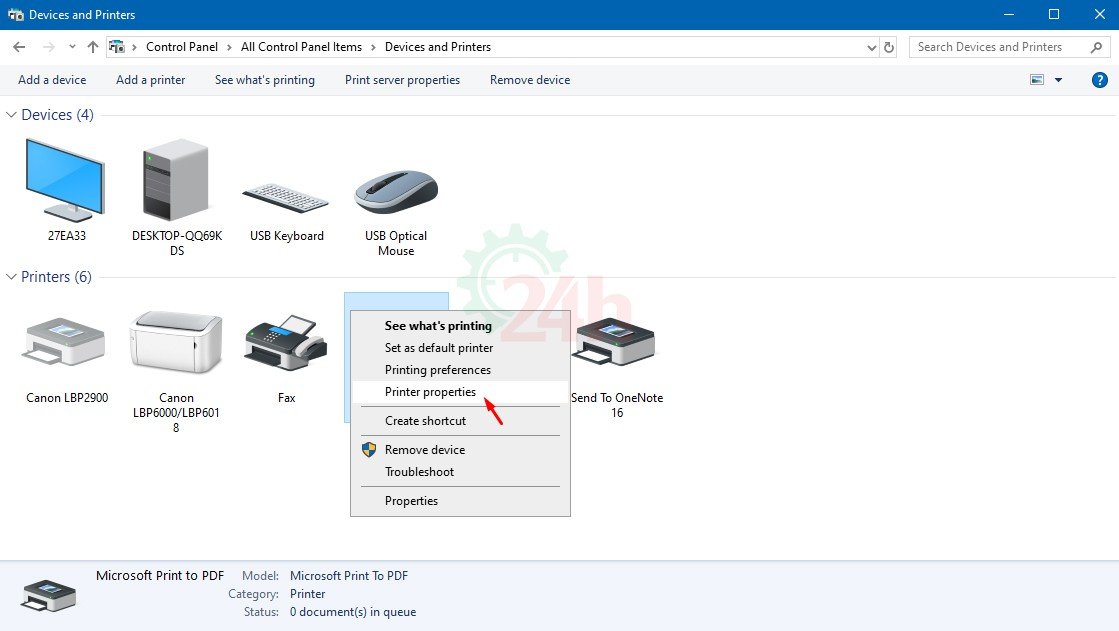This screenshot has width=1119, height=631.
Task: Collapse the Printers (6) group
Action: (12, 277)
